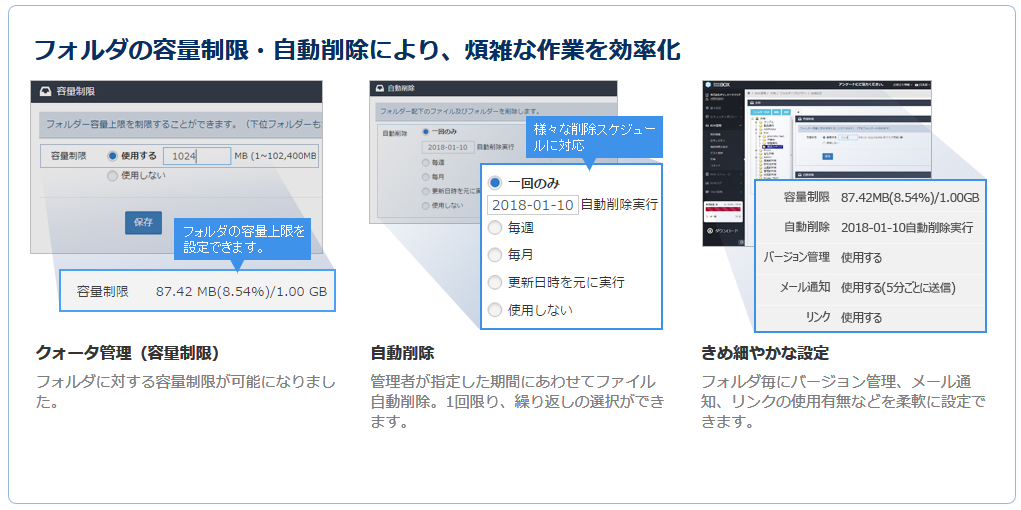
Task: Select 使用しない in the enlarged schedule list
Action: pyautogui.click(x=495, y=310)
